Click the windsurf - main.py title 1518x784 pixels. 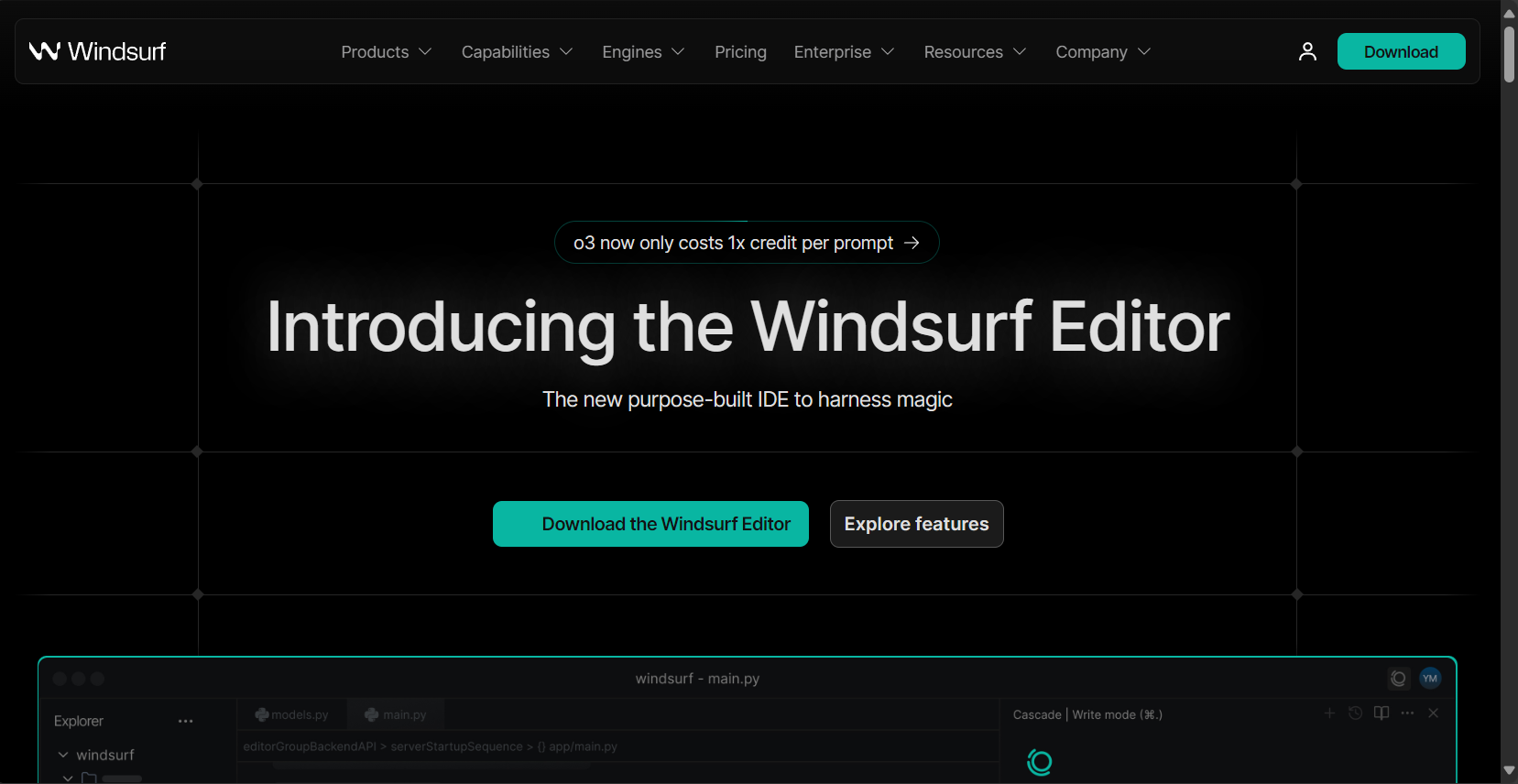[697, 679]
